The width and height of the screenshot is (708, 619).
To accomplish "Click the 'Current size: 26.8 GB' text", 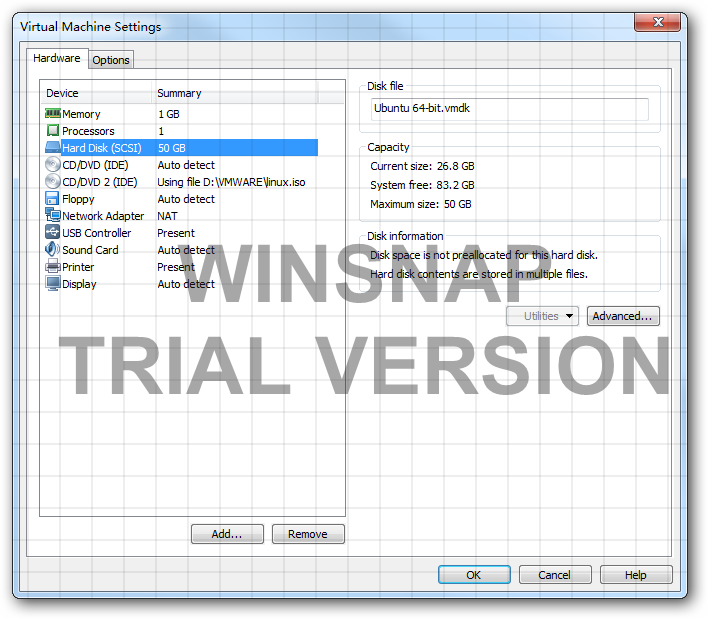I will [x=422, y=166].
